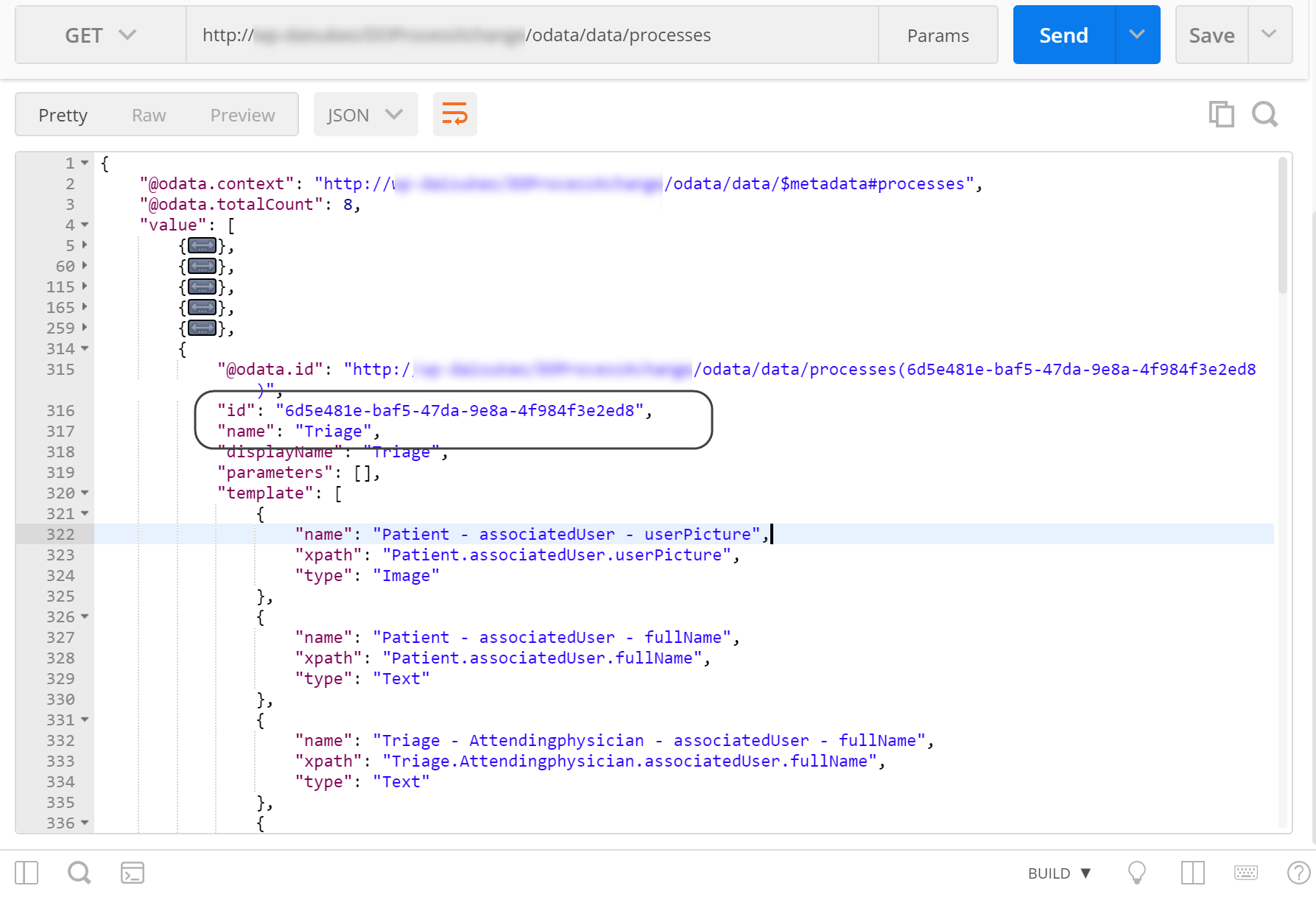
Task: Click folded placeholder on line 60
Action: point(203,266)
